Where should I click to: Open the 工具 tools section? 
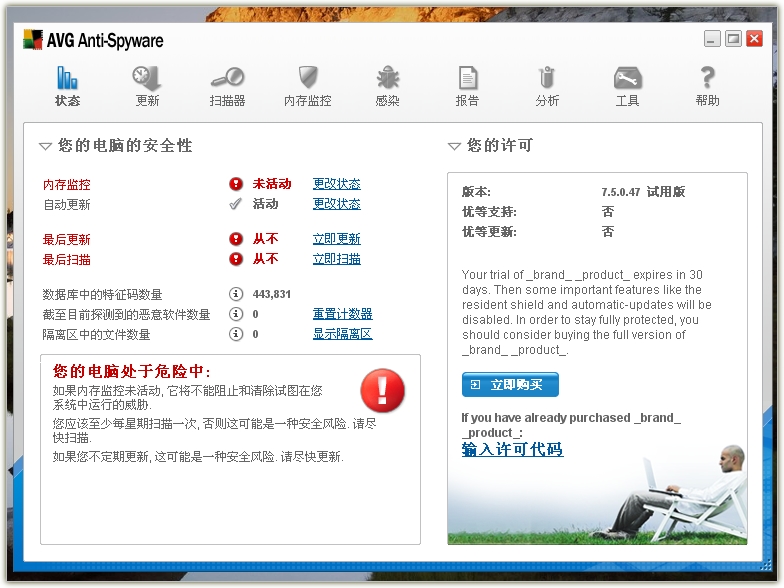pos(628,86)
